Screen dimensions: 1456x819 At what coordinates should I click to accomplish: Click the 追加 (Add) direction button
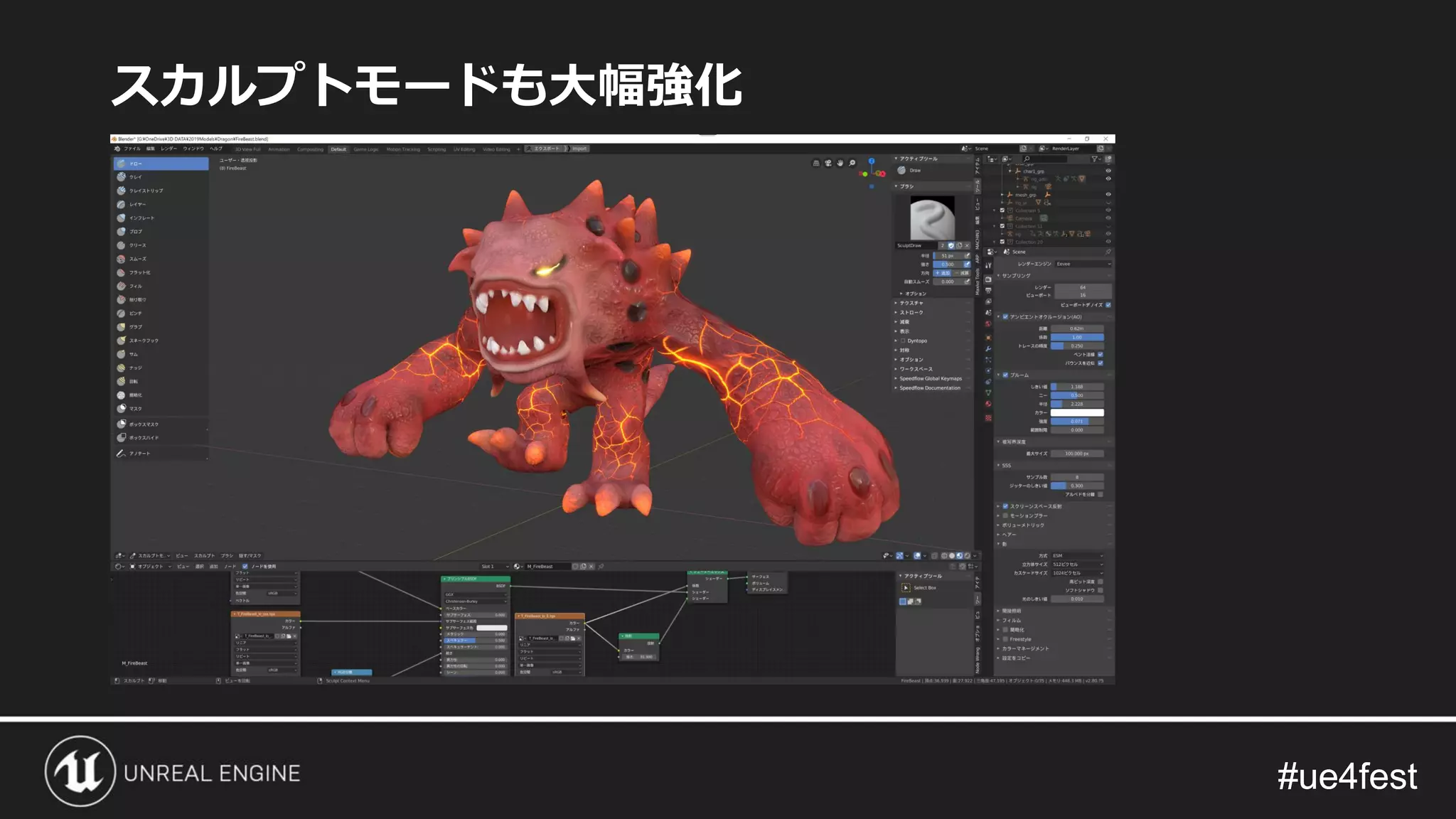(943, 273)
